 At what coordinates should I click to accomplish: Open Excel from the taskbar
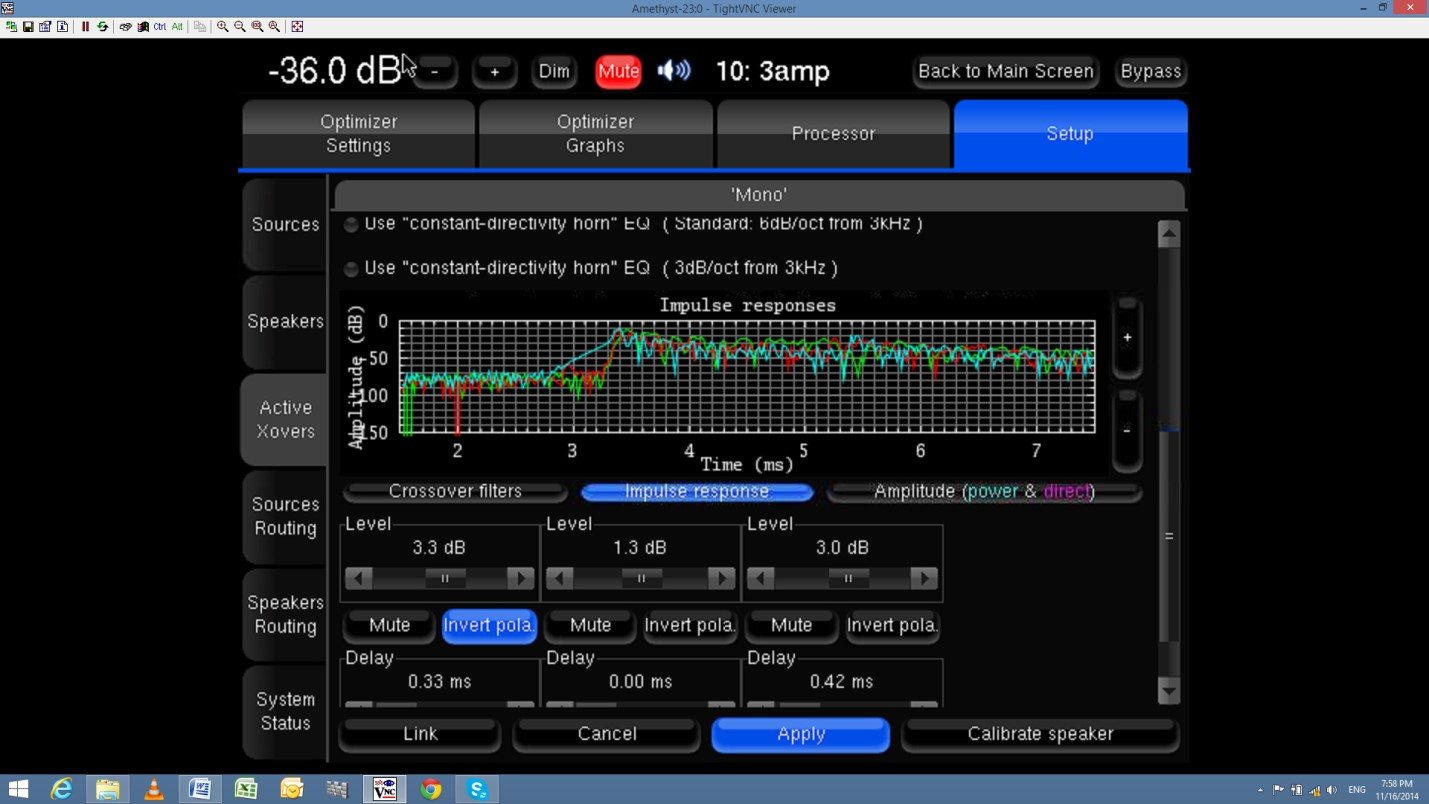[246, 789]
